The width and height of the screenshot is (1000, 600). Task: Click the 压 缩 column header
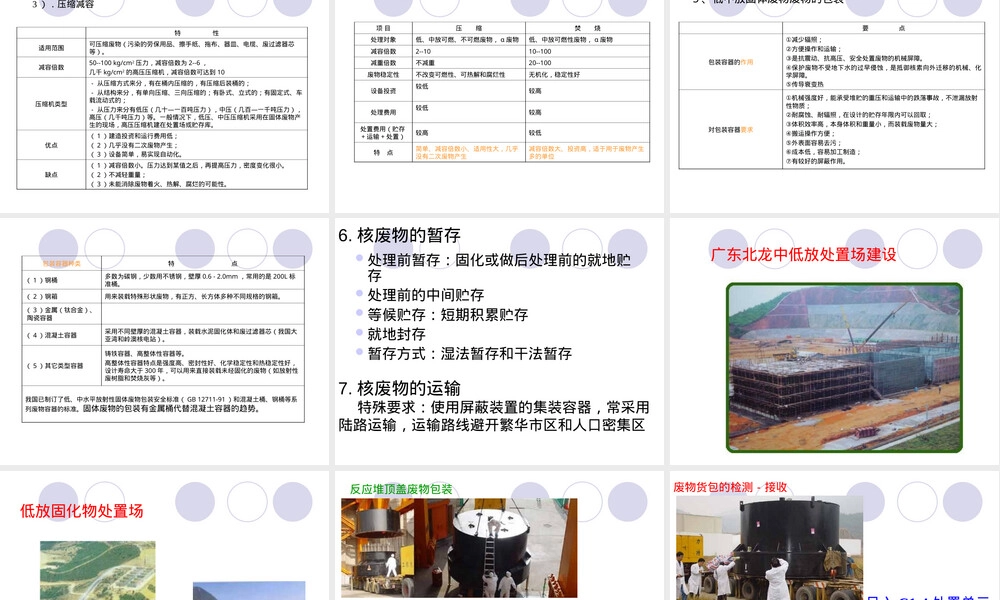tap(469, 28)
